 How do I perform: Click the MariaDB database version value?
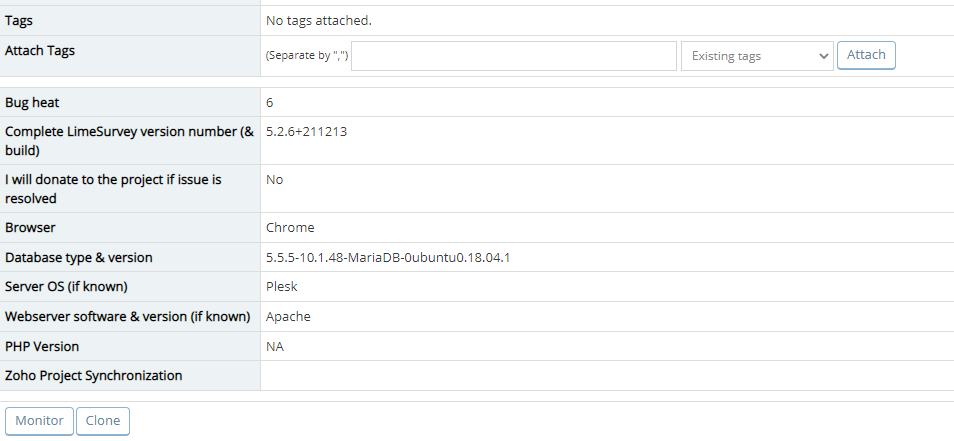(388, 257)
